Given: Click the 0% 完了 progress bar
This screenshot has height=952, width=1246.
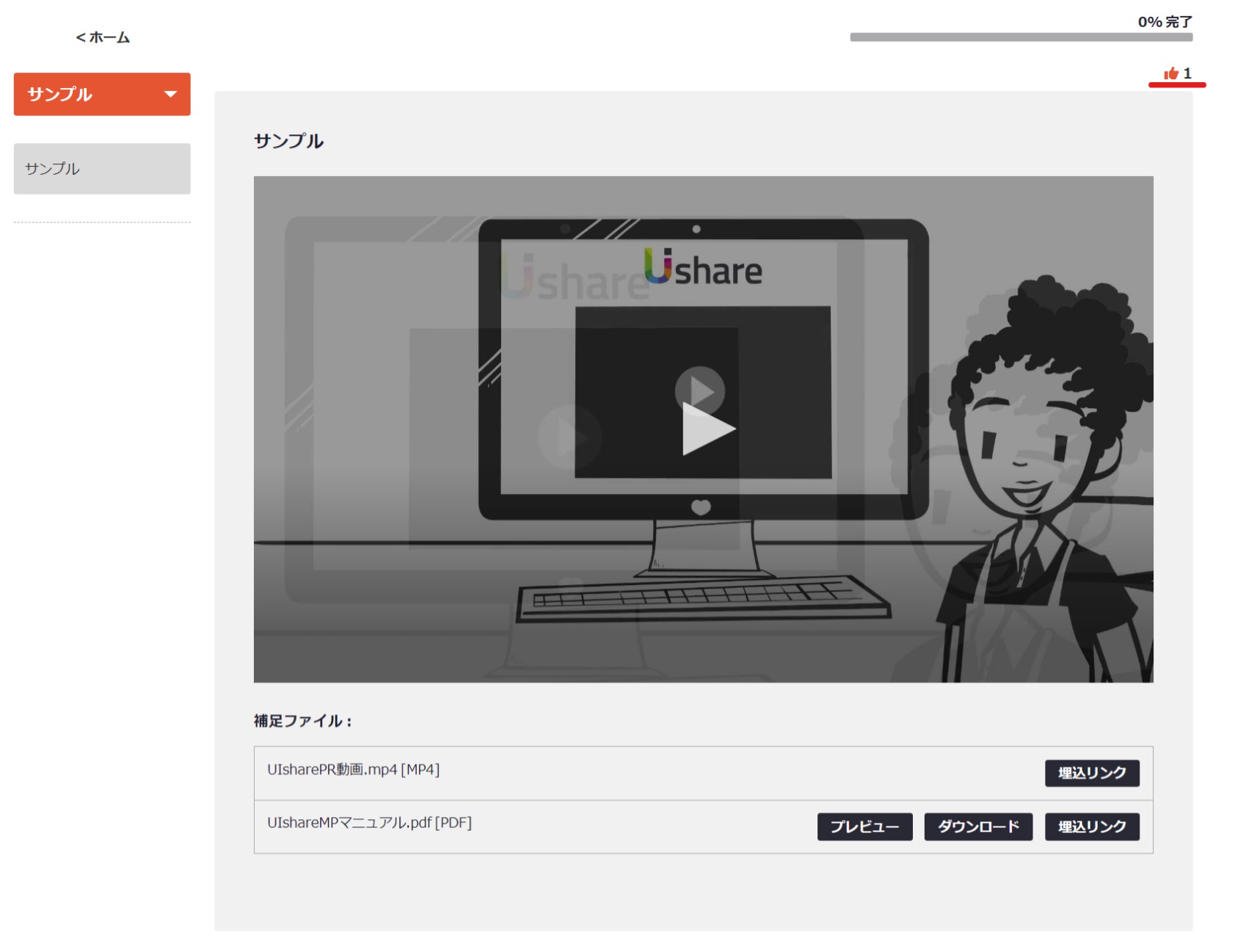Looking at the screenshot, I should point(1021,37).
